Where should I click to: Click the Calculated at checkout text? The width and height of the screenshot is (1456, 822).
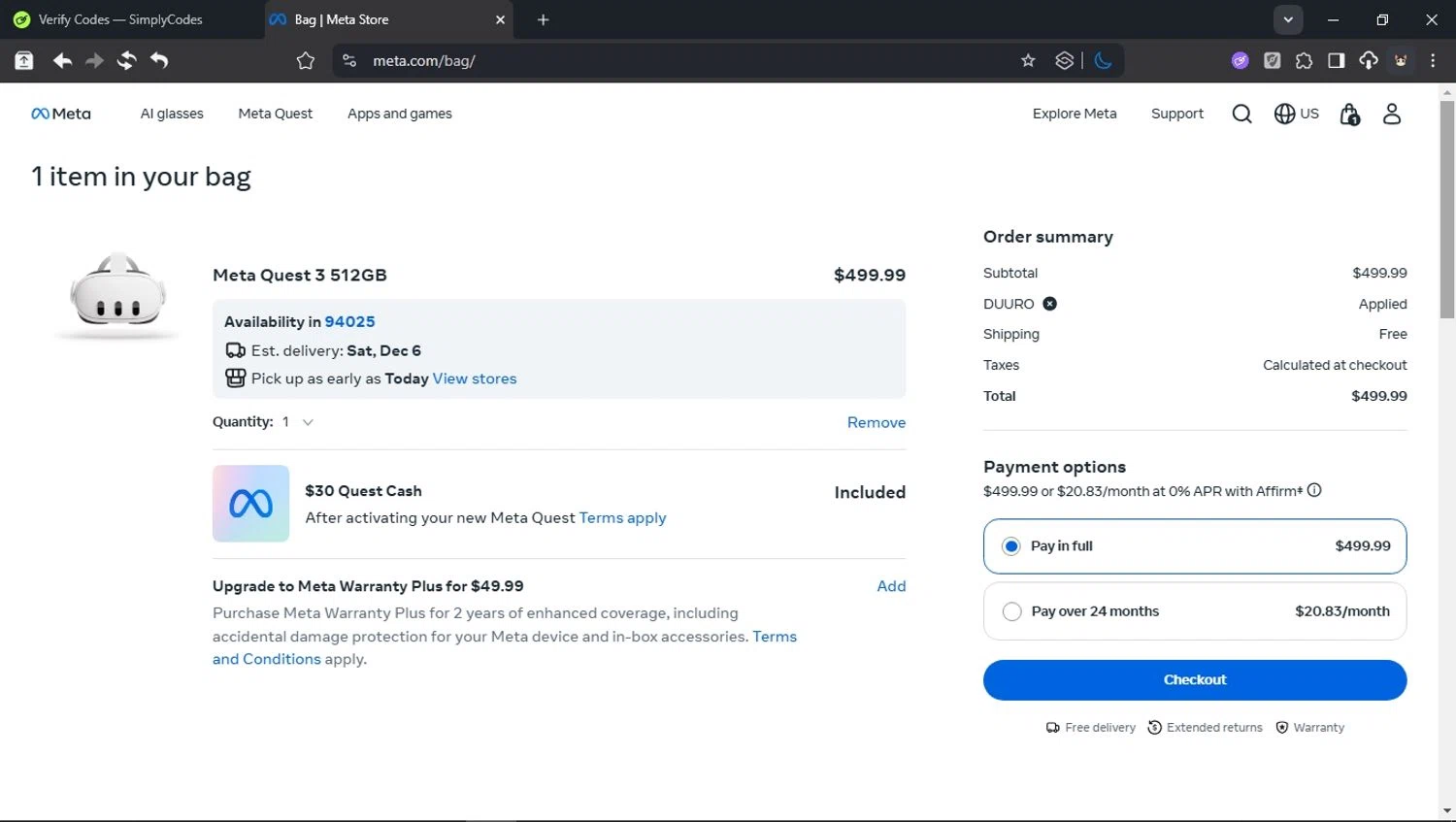1335,365
